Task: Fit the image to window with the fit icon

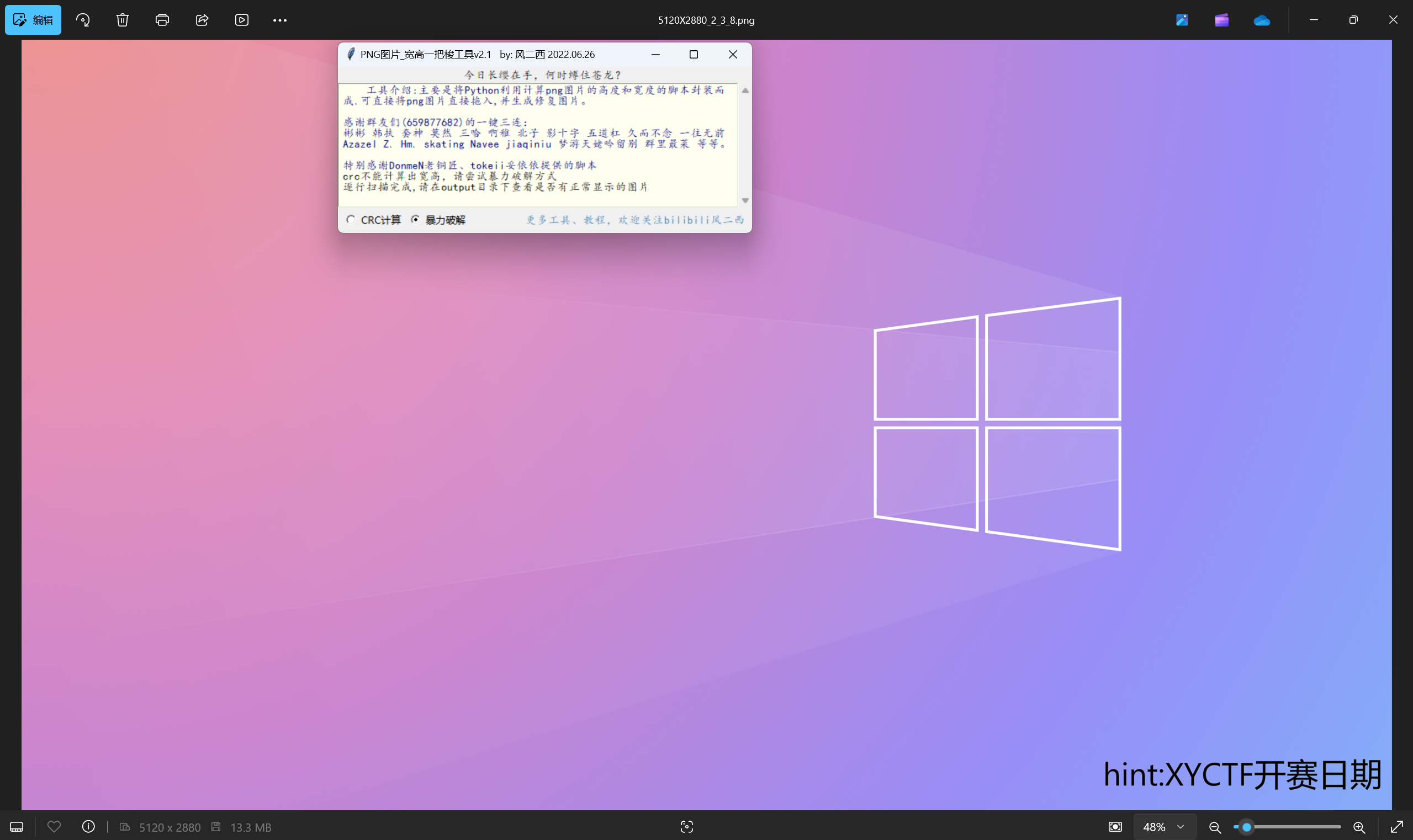Action: pyautogui.click(x=1115, y=827)
